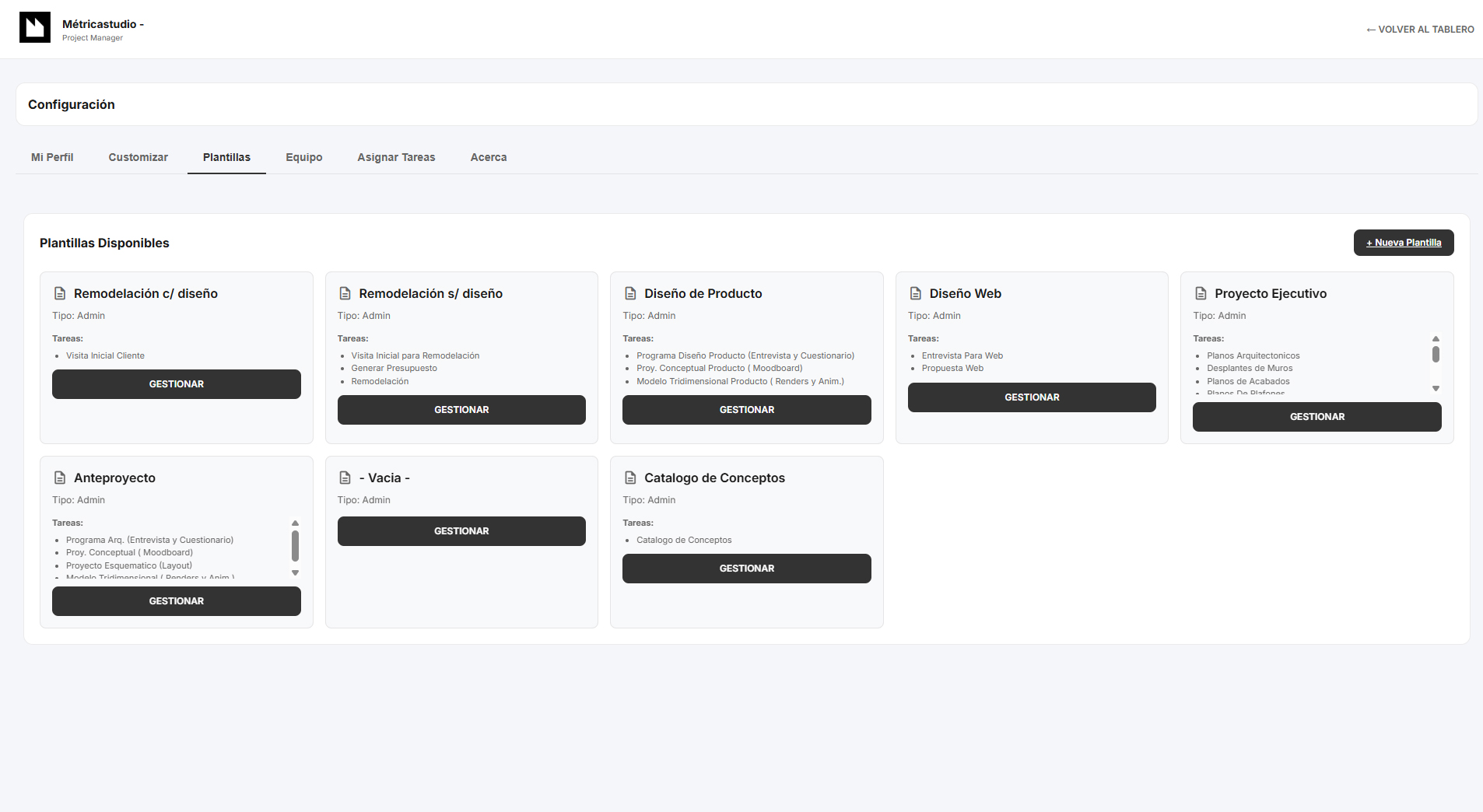Click document icon beside Diseño de Producto

pyautogui.click(x=630, y=293)
